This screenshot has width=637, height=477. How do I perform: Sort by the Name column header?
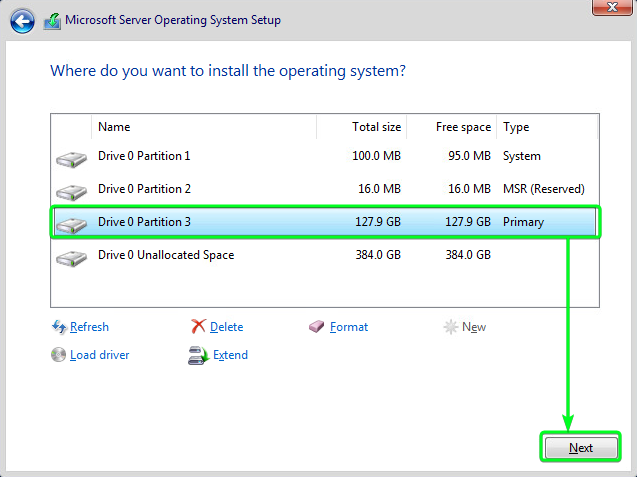(x=204, y=127)
